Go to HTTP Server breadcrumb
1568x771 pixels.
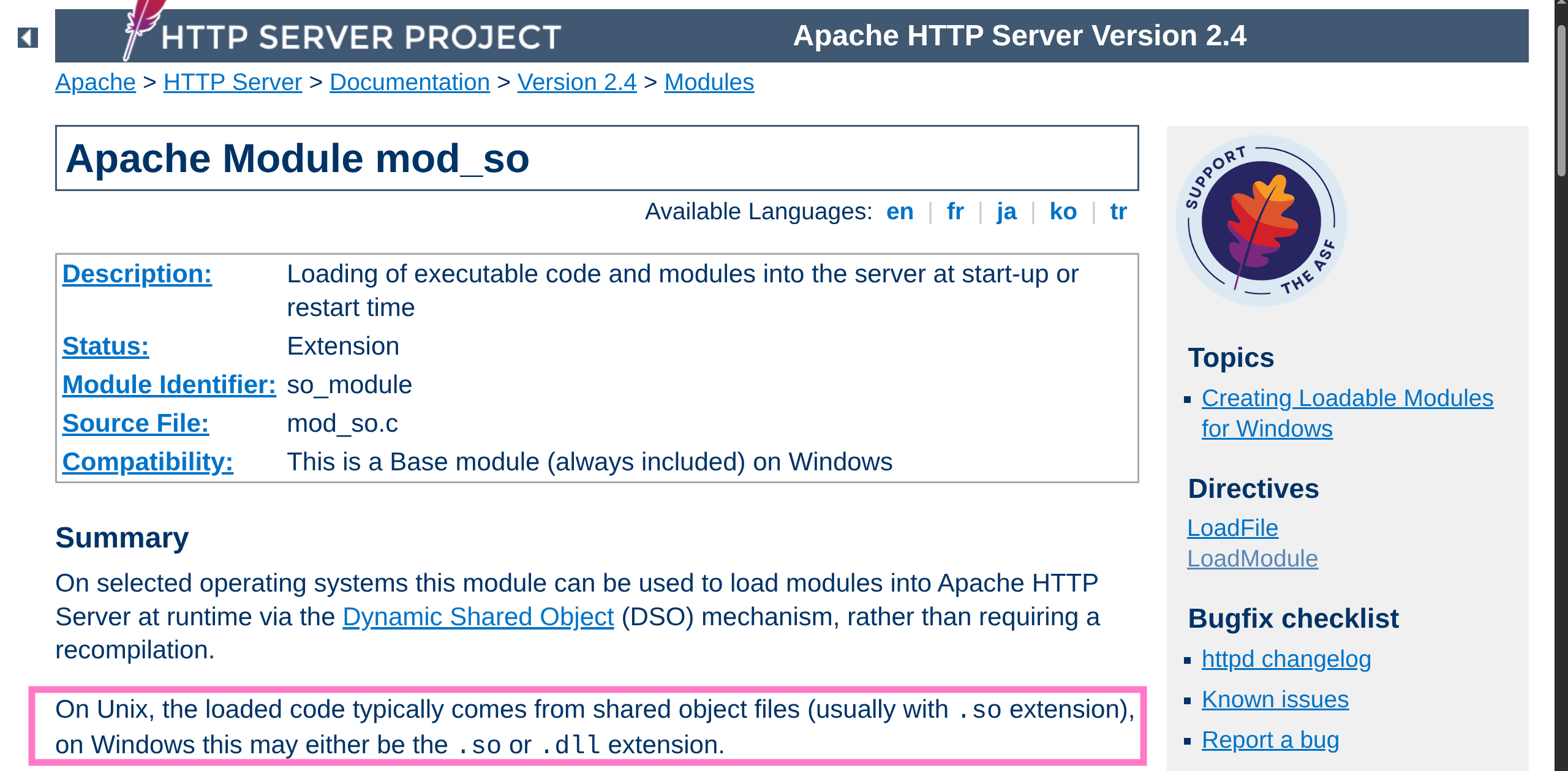(x=232, y=82)
